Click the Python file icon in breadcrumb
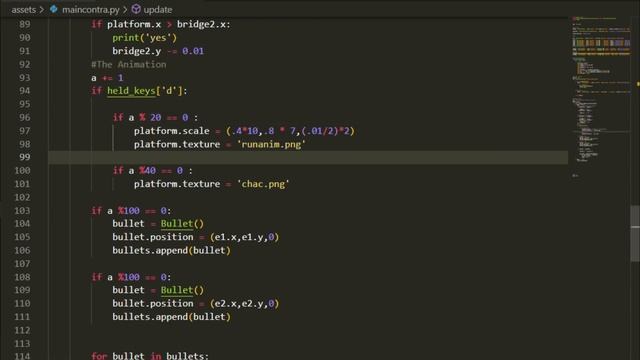The width and height of the screenshot is (640, 360). (53, 9)
